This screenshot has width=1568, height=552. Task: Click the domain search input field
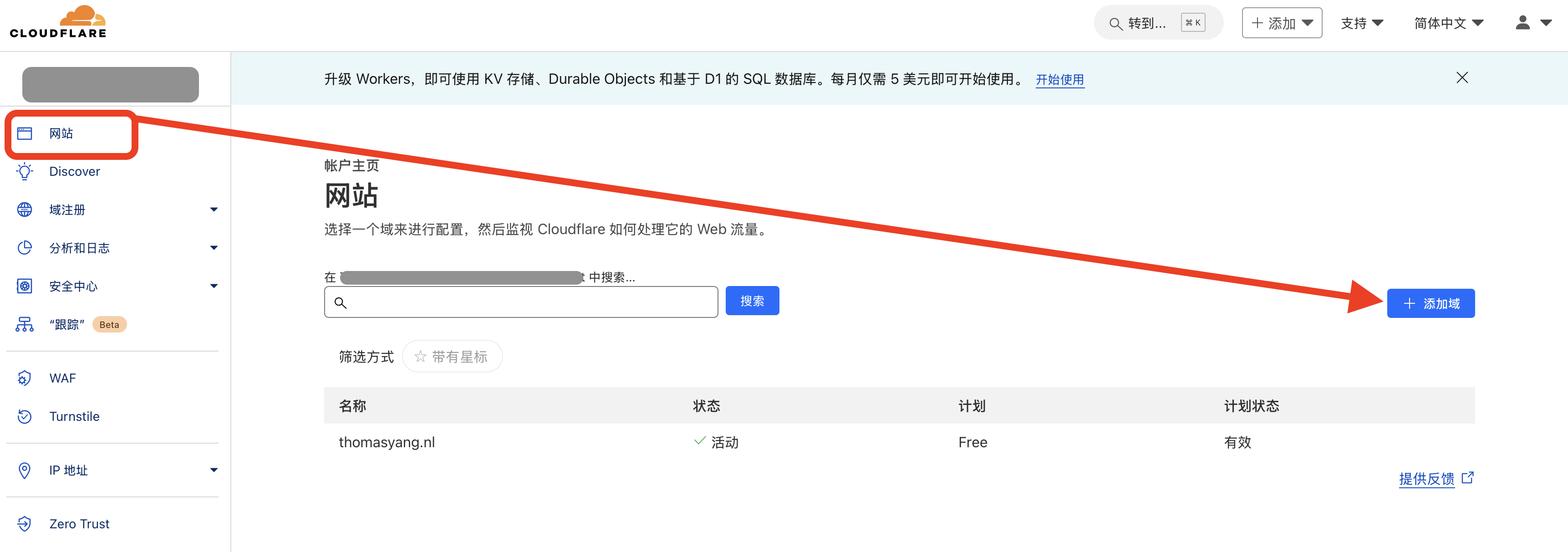(x=521, y=302)
